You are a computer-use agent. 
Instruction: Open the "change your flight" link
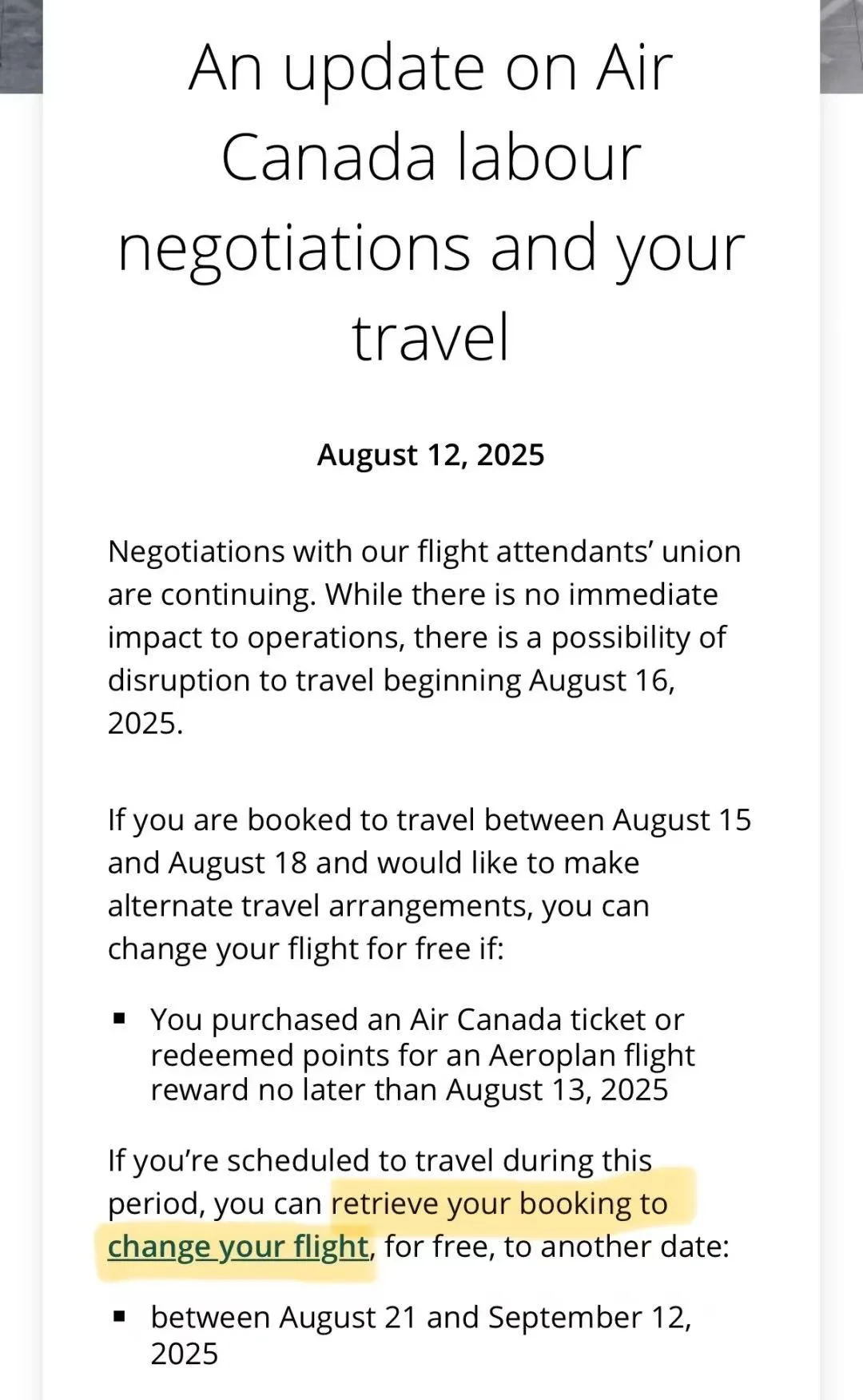[x=237, y=1247]
